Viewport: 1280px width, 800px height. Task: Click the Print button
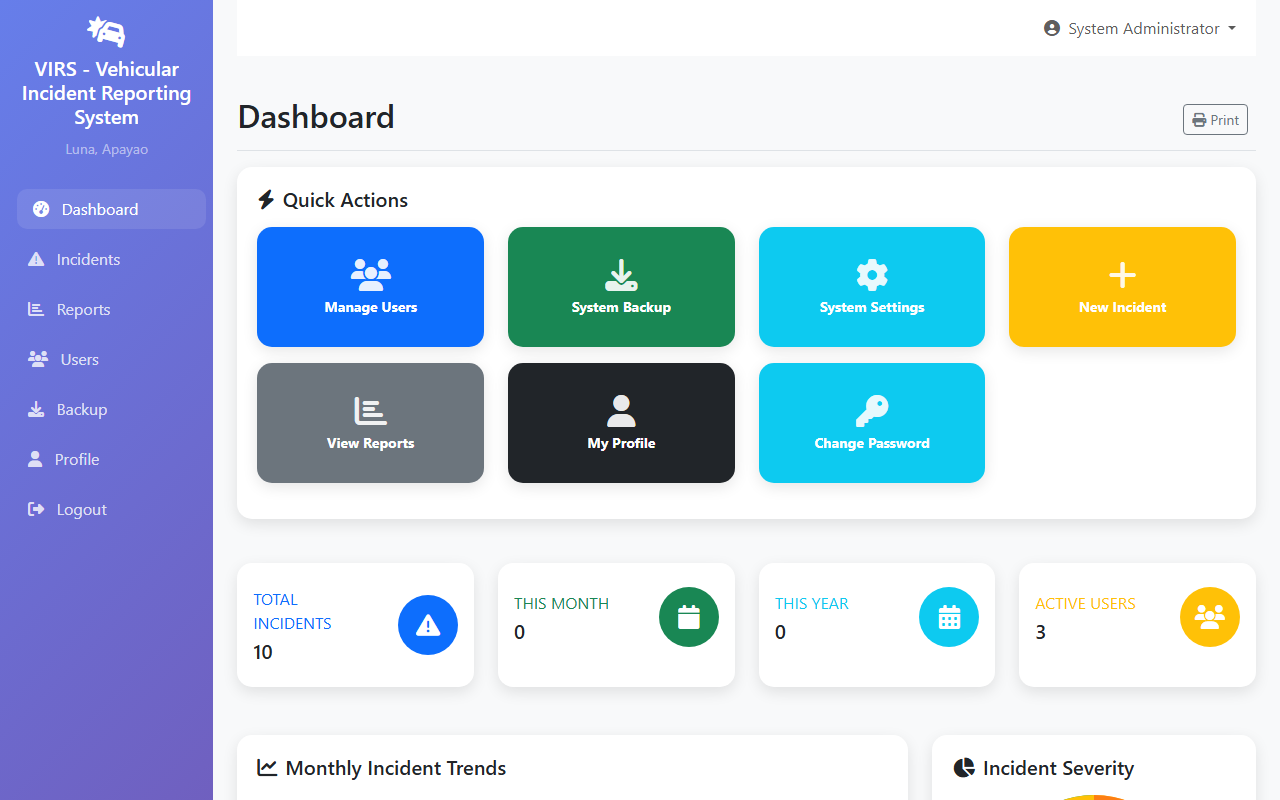coord(1215,120)
